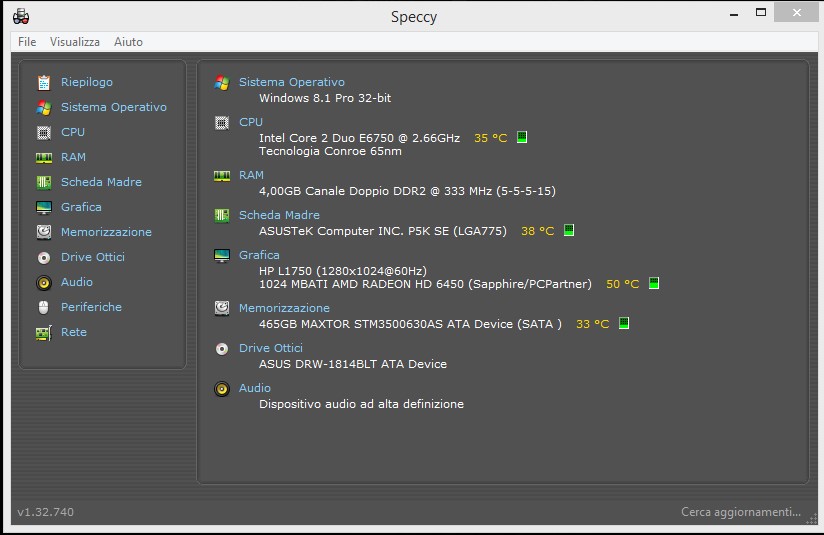Viewport: 824px width, 535px height.
Task: Click the Grafica heading in summary
Action: click(x=259, y=255)
